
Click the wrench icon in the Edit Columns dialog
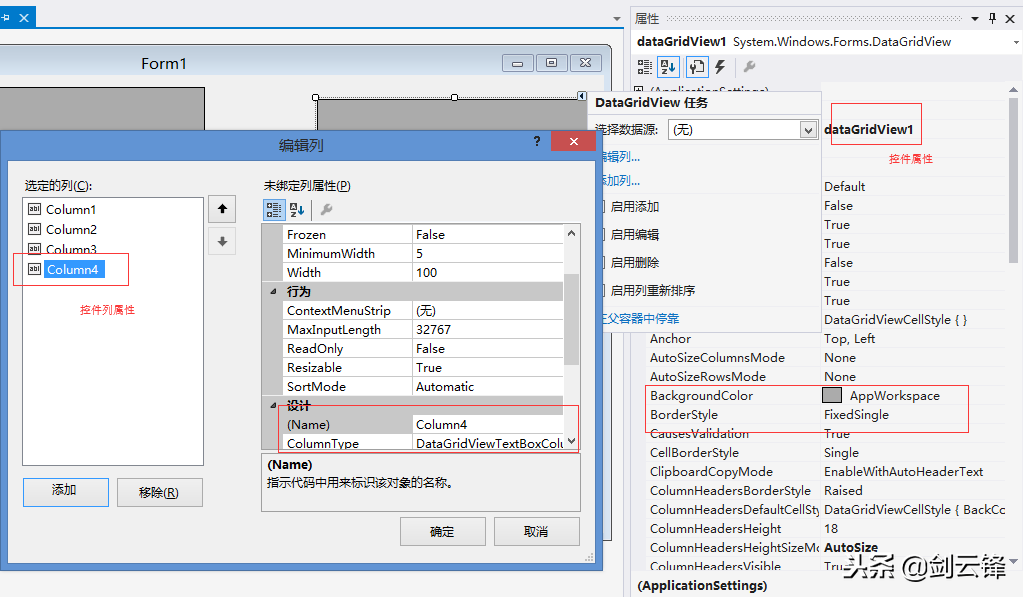pos(327,209)
